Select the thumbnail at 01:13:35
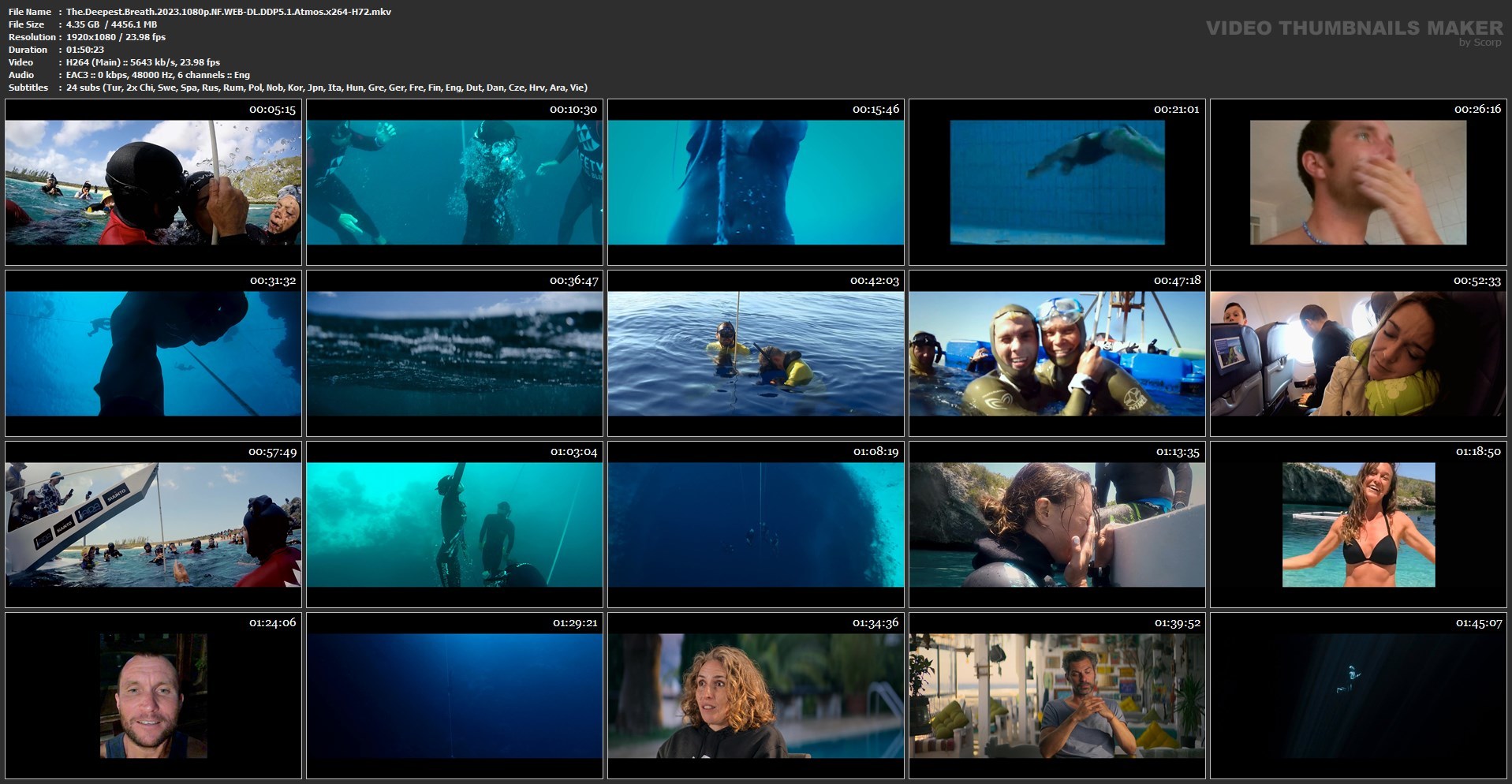The width and height of the screenshot is (1512, 784). tap(1057, 525)
